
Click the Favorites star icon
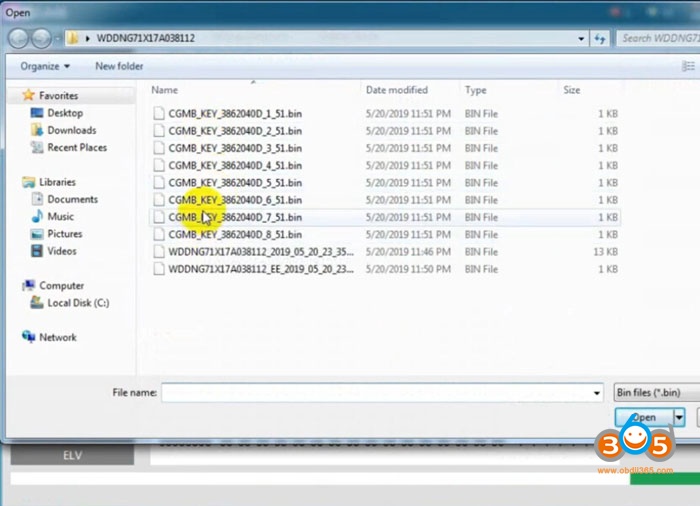tap(29, 95)
